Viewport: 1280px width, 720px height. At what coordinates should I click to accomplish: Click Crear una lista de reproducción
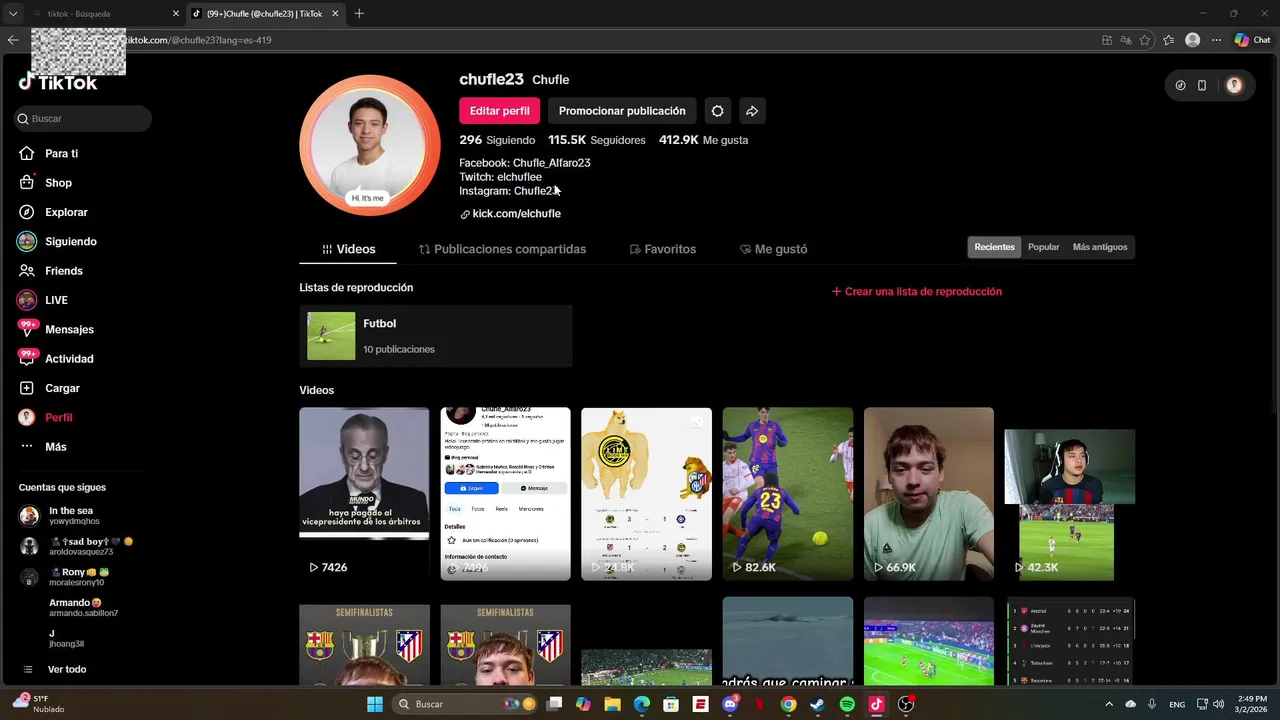click(x=916, y=292)
